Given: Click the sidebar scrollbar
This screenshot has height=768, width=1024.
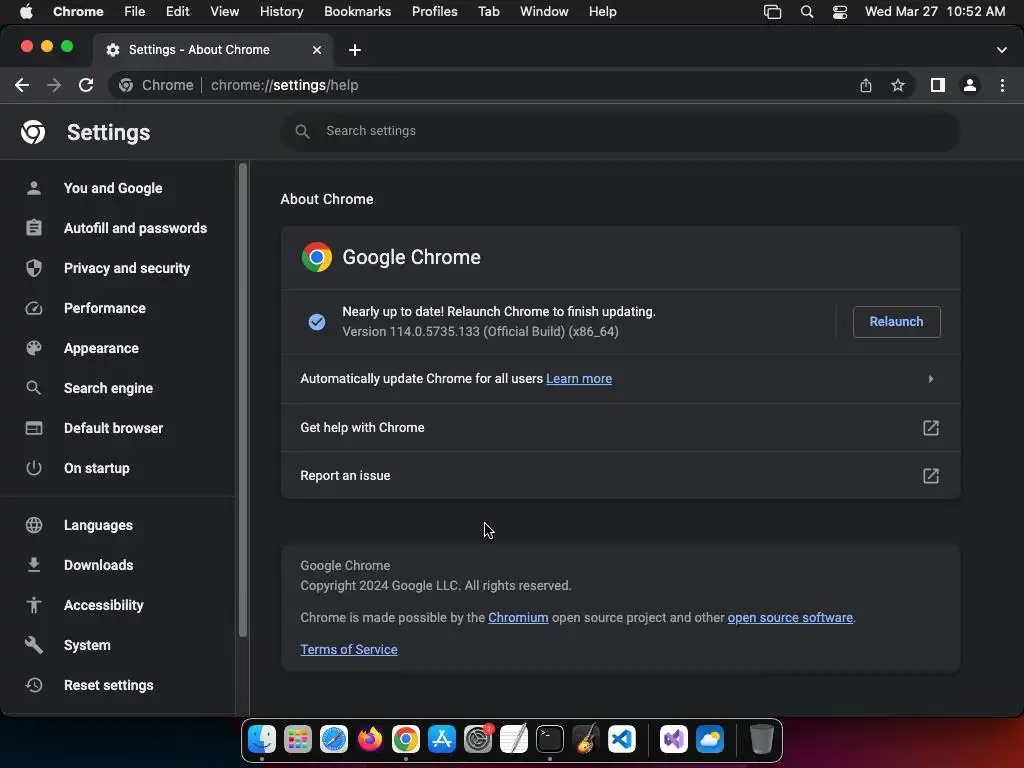Looking at the screenshot, I should tap(243, 400).
